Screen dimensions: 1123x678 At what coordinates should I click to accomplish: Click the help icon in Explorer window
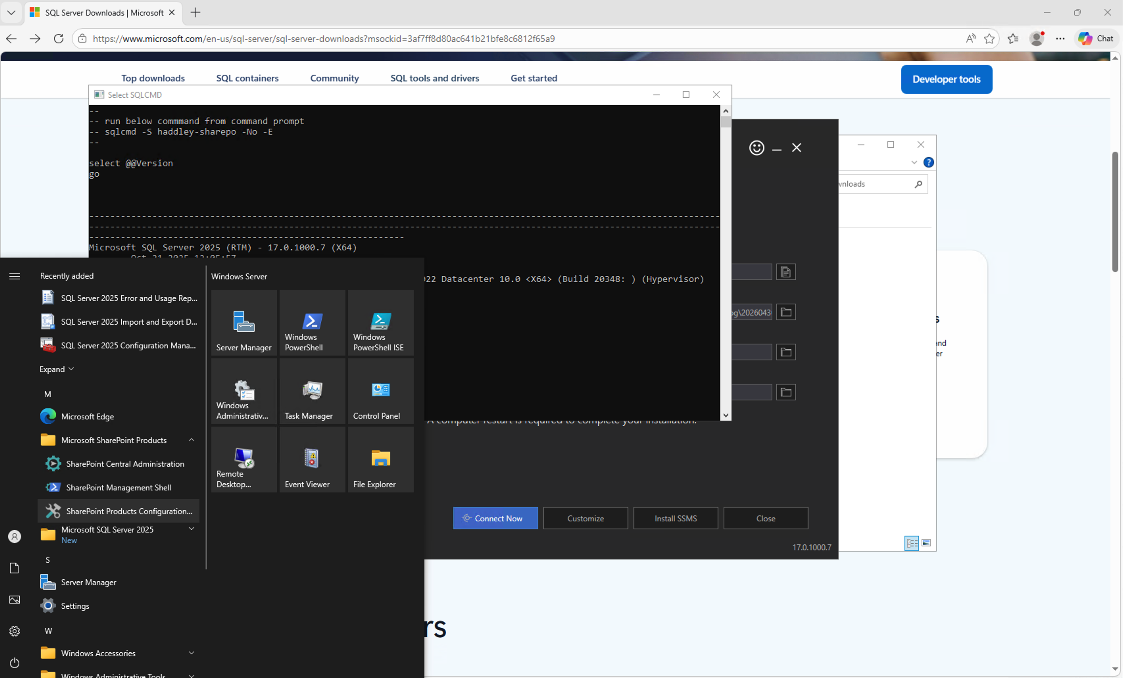[x=928, y=163]
